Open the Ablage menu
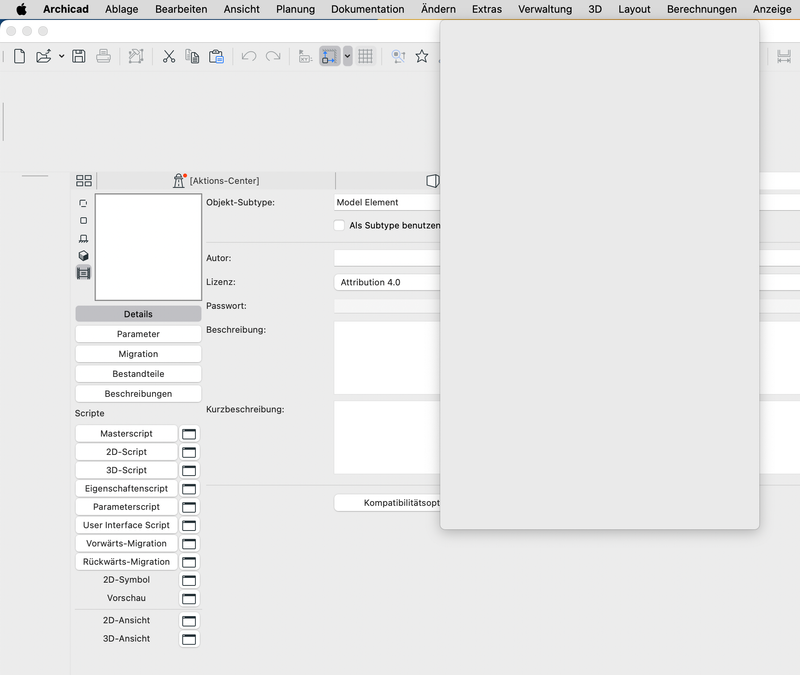The height and width of the screenshot is (675, 800). [x=121, y=9]
